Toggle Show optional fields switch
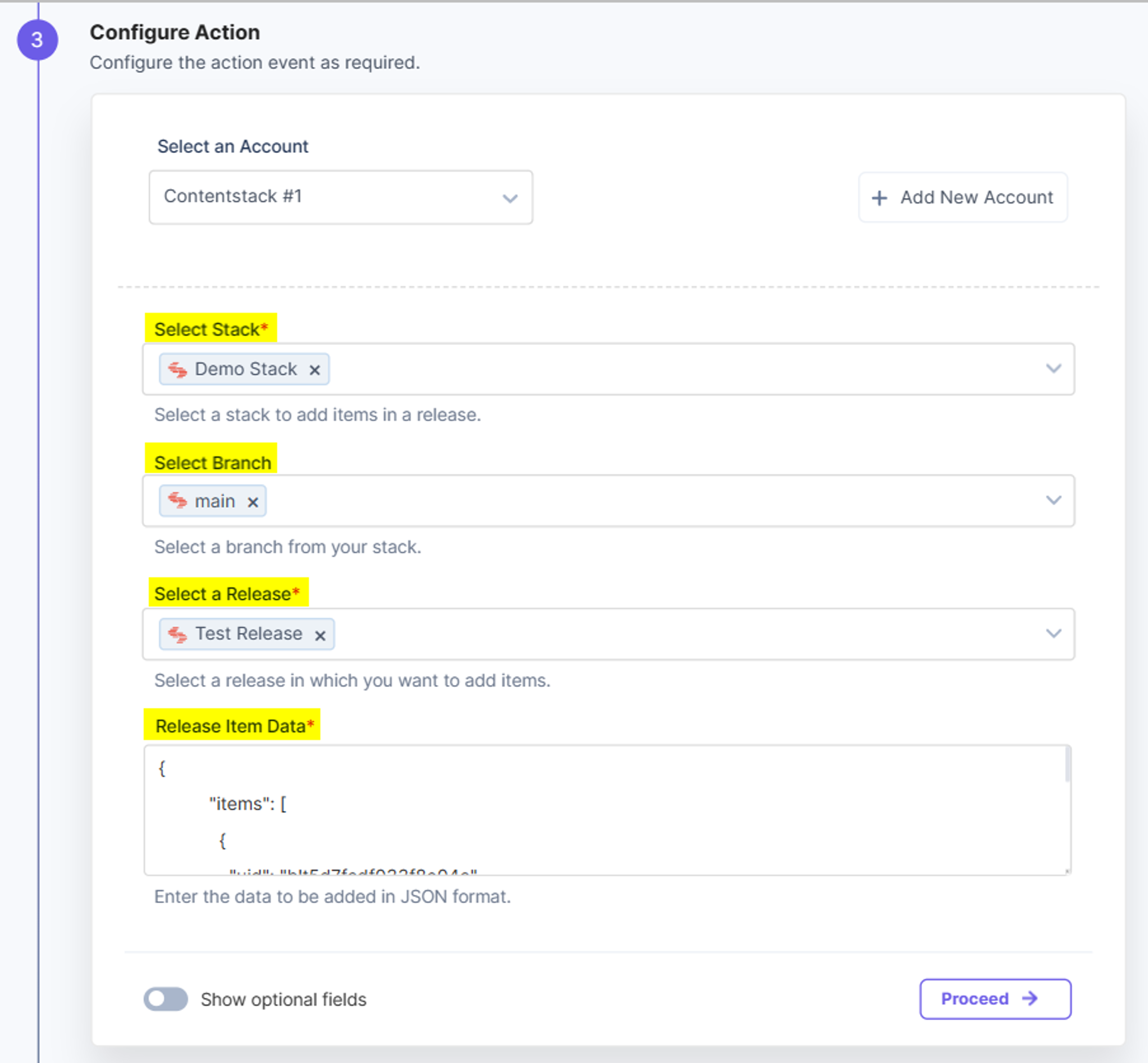 [166, 999]
